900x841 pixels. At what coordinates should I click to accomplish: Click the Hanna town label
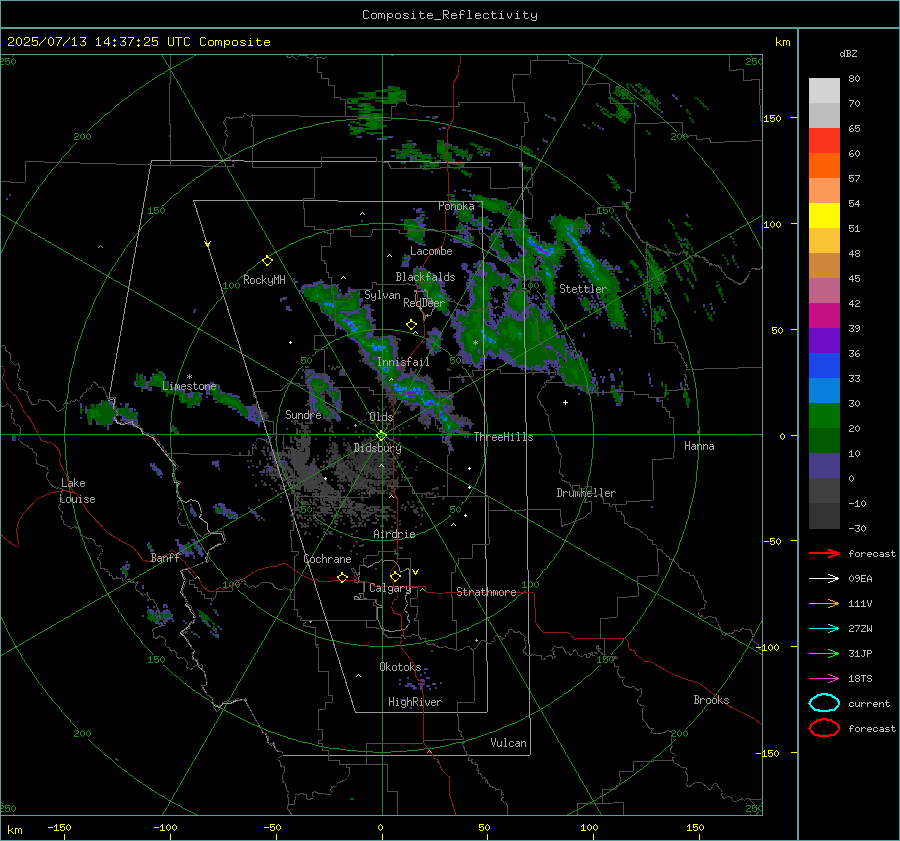[699, 446]
